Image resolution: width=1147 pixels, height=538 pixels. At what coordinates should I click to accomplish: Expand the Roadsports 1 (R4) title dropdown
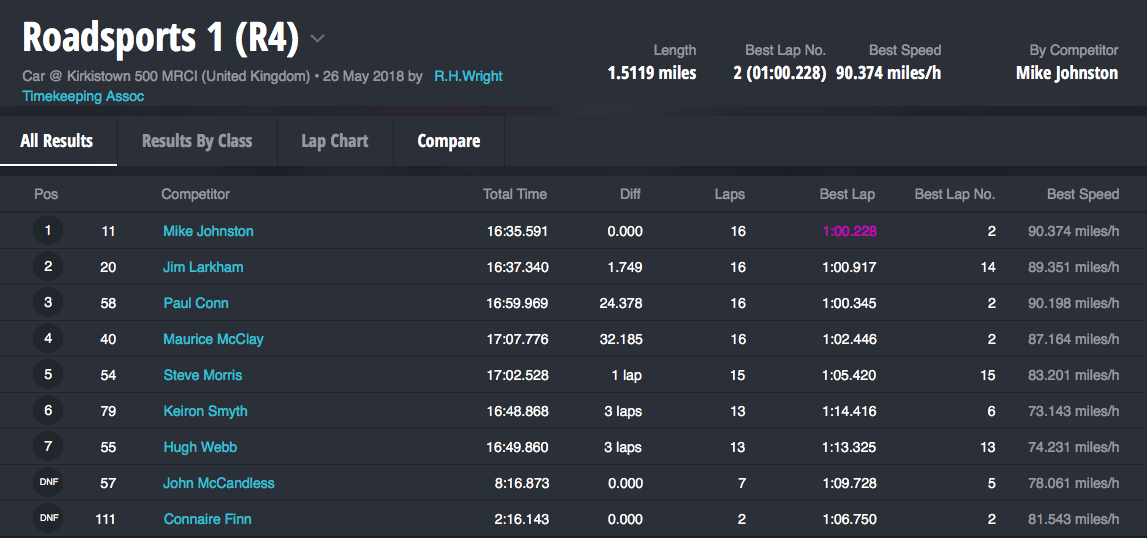click(317, 39)
